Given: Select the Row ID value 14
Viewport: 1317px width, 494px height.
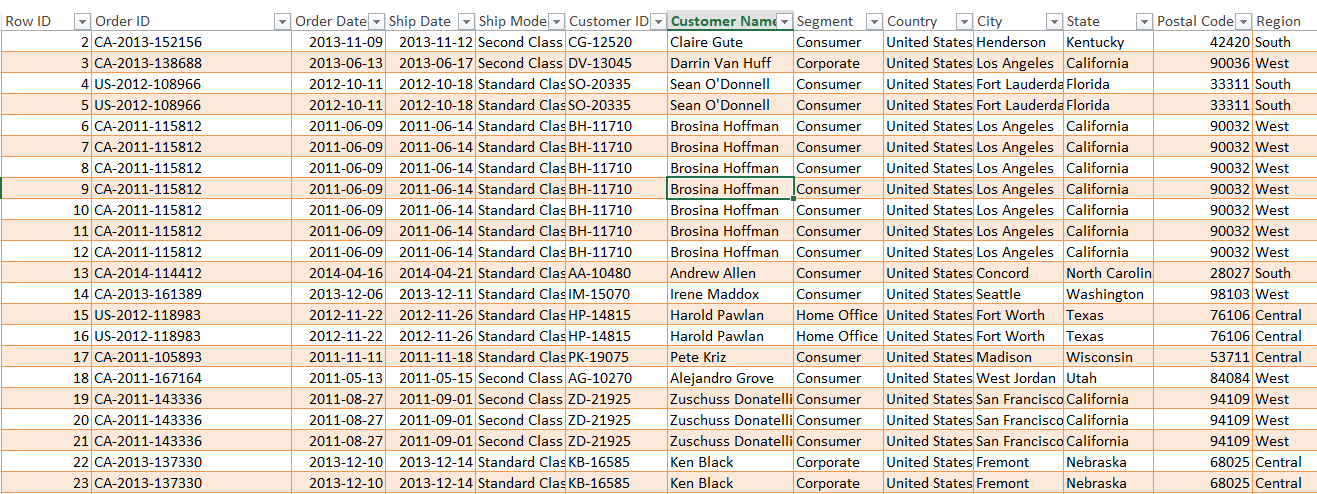Looking at the screenshot, I should [x=46, y=294].
